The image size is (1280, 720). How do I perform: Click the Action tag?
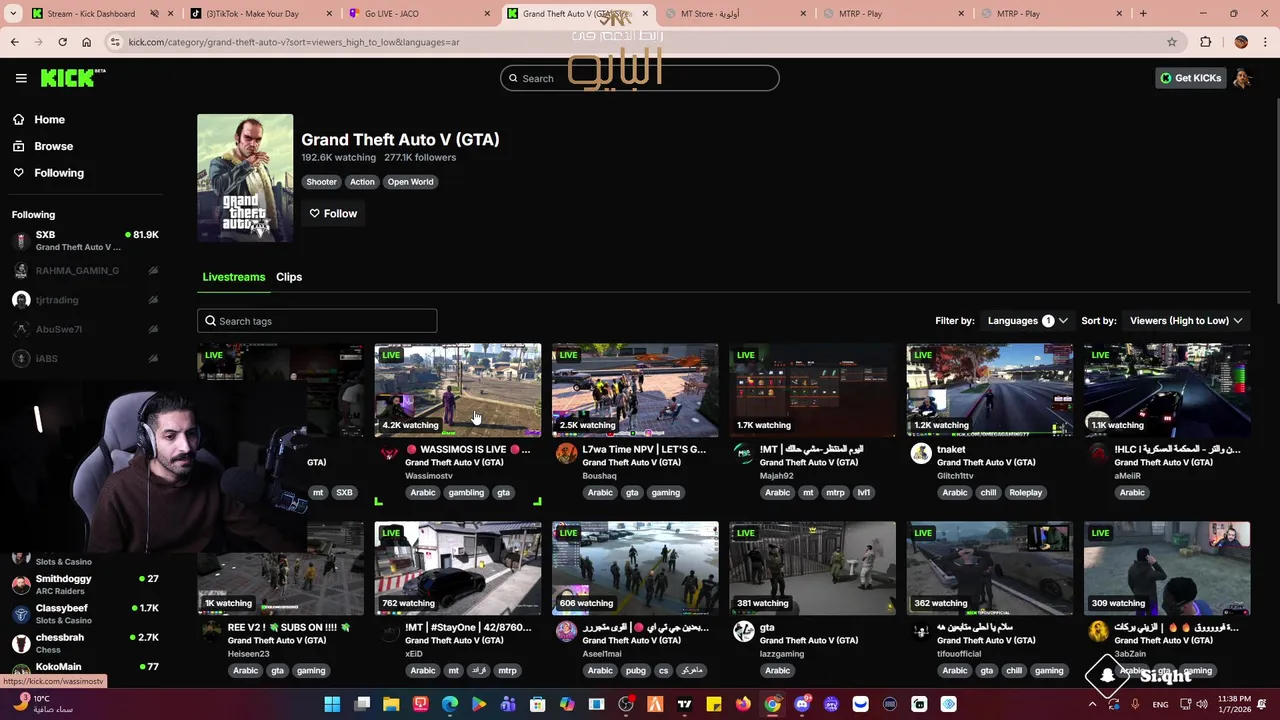pos(362,182)
